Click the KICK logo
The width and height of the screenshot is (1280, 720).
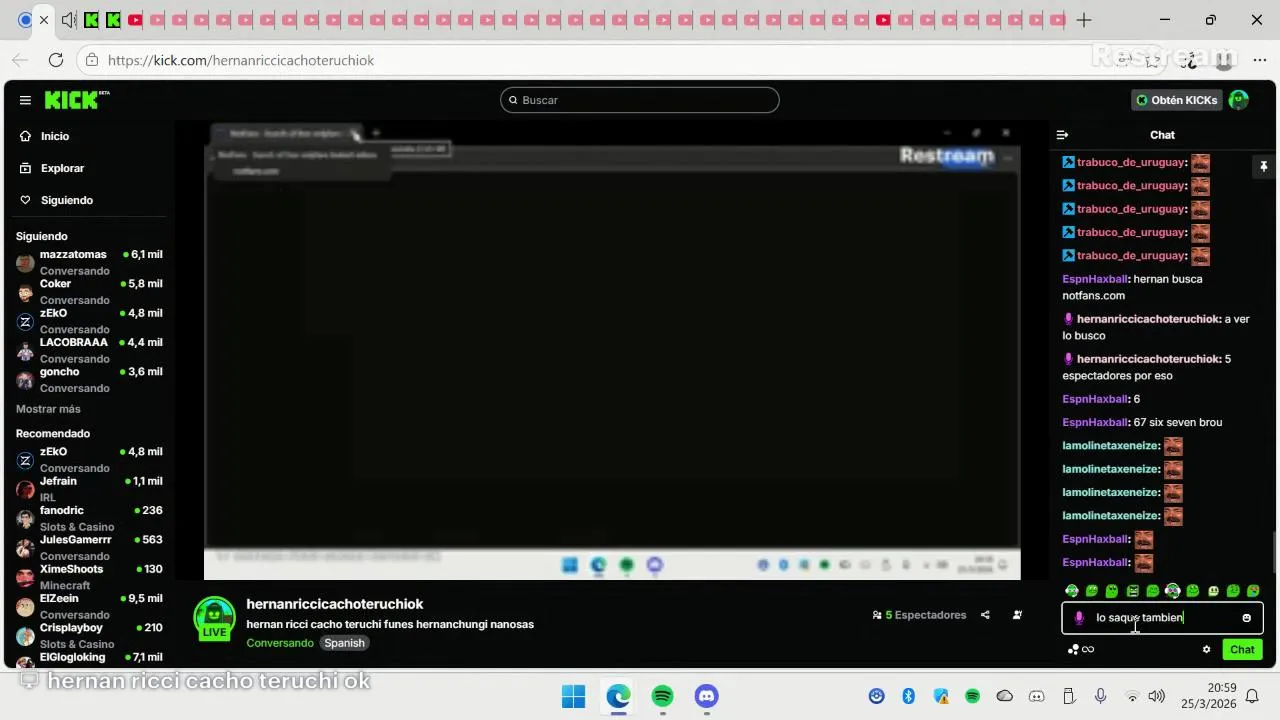click(76, 100)
